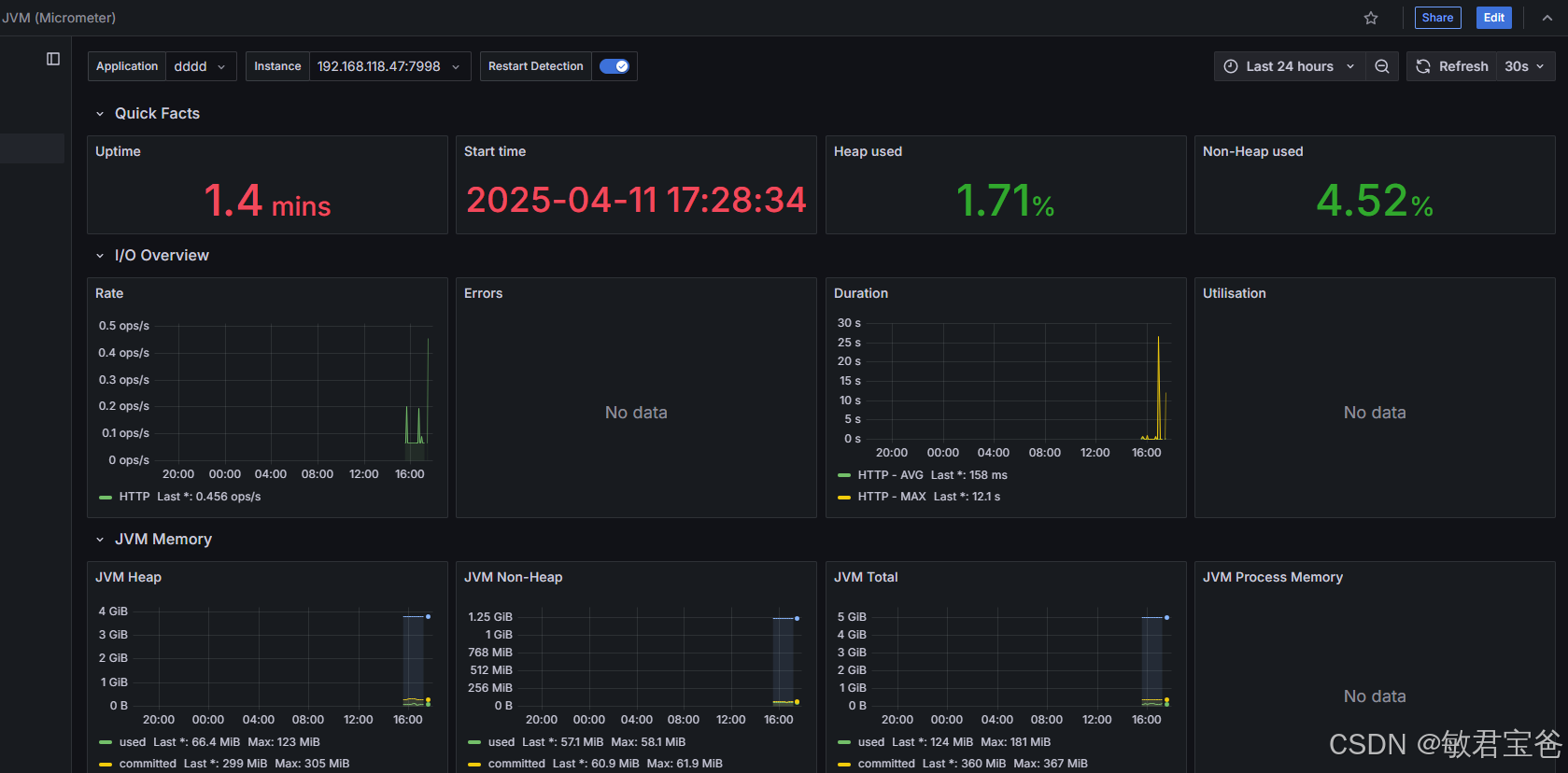Click the Heap used panel title
This screenshot has height=773, width=1568.
868,151
